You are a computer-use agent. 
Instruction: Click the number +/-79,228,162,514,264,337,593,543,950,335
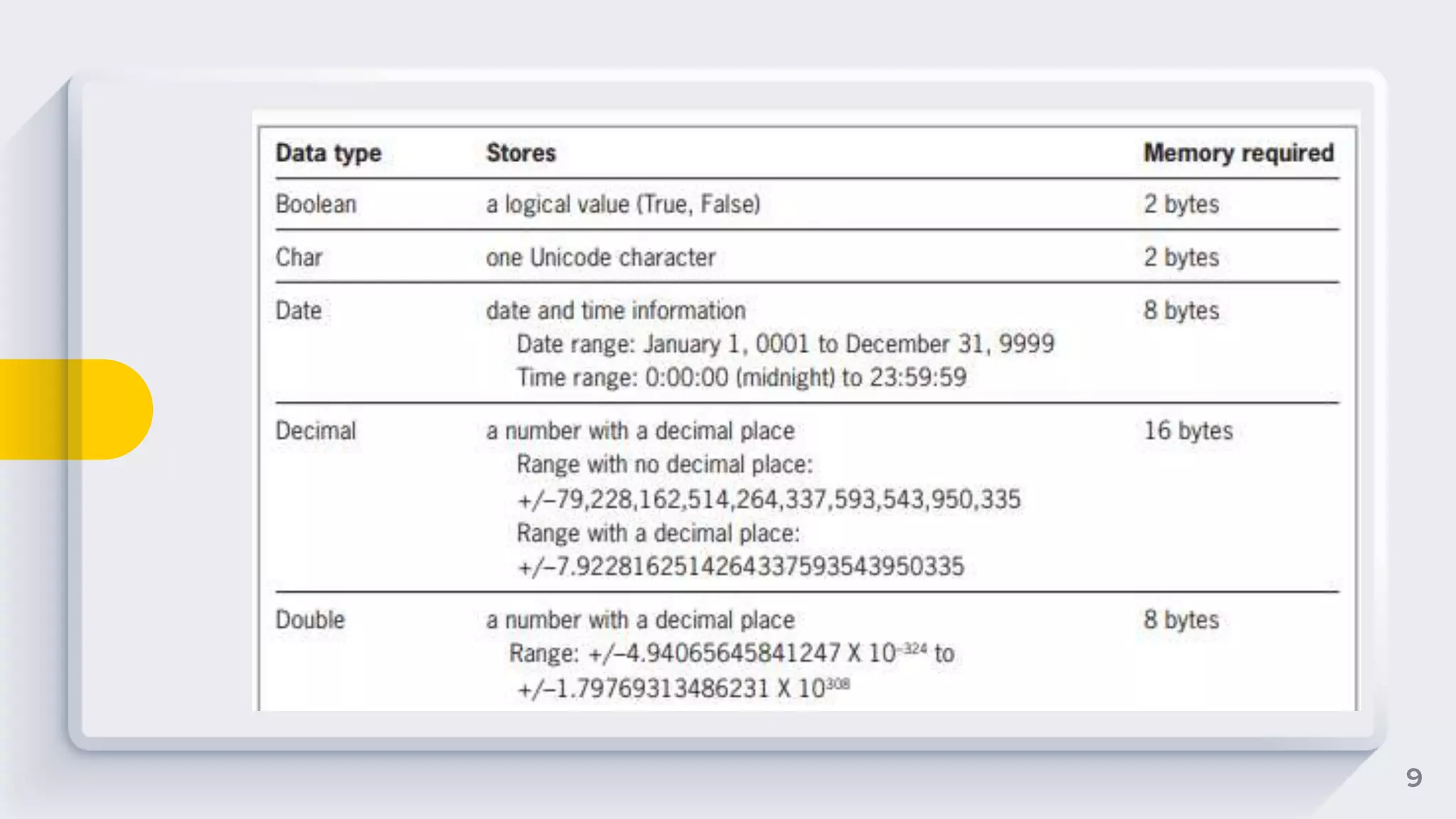coord(769,499)
